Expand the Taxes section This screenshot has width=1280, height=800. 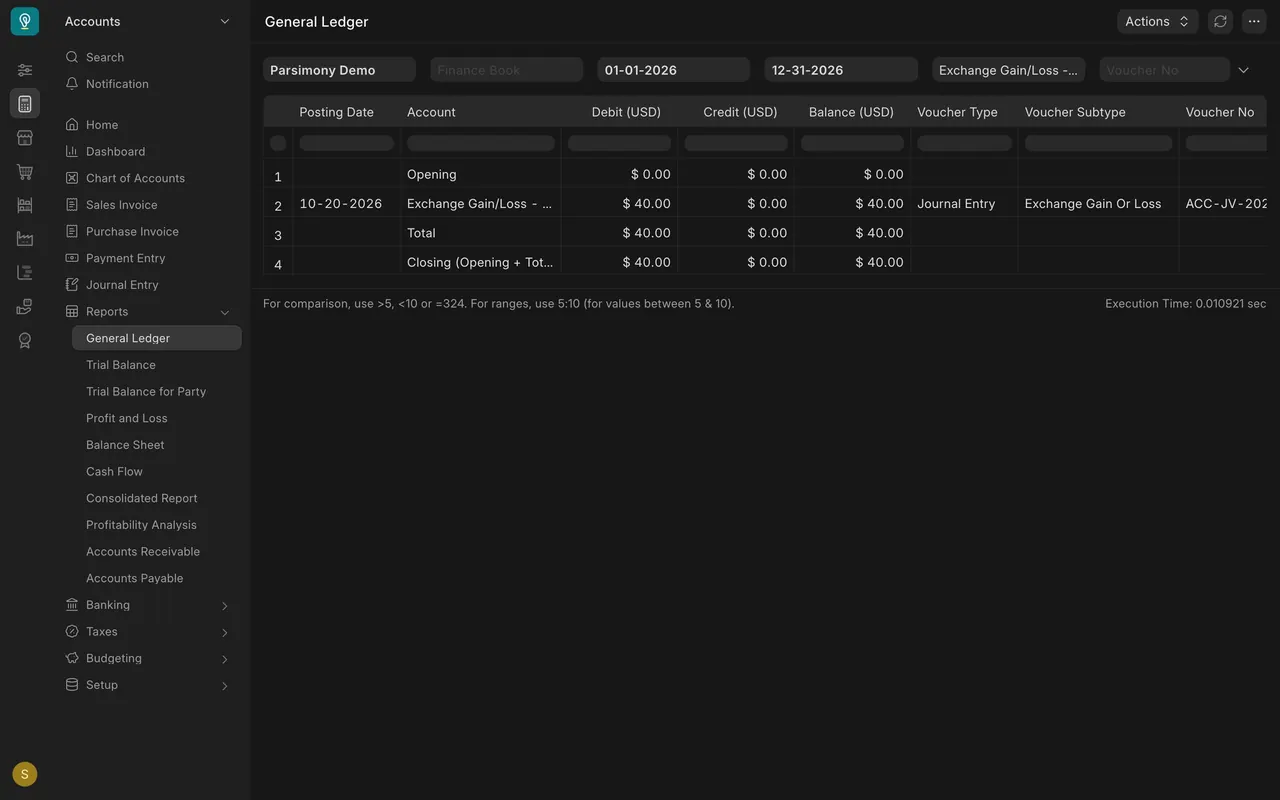[225, 632]
